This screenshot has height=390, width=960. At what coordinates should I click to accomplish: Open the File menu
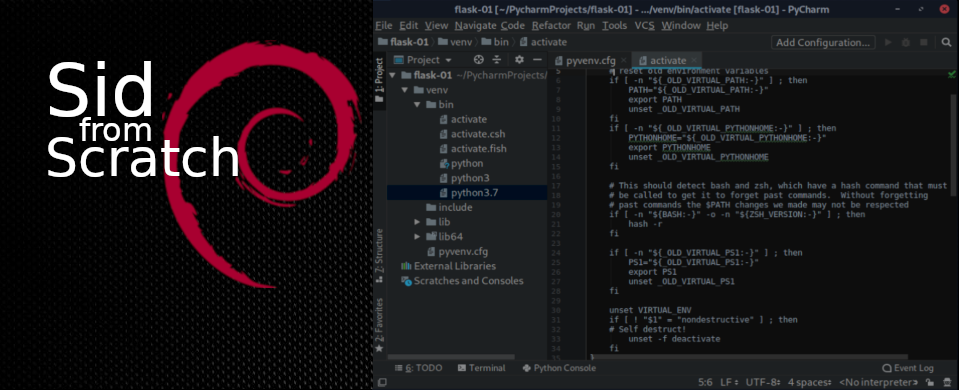pos(384,25)
